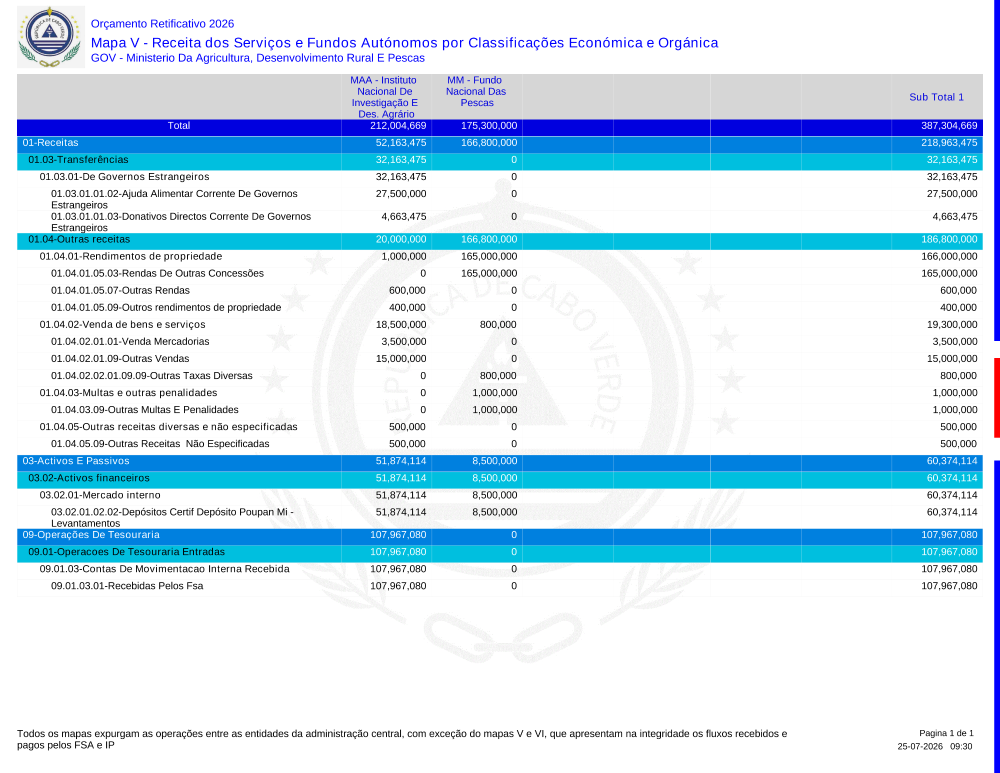Click 'Outras Taxas Diversas' row label

152,376
